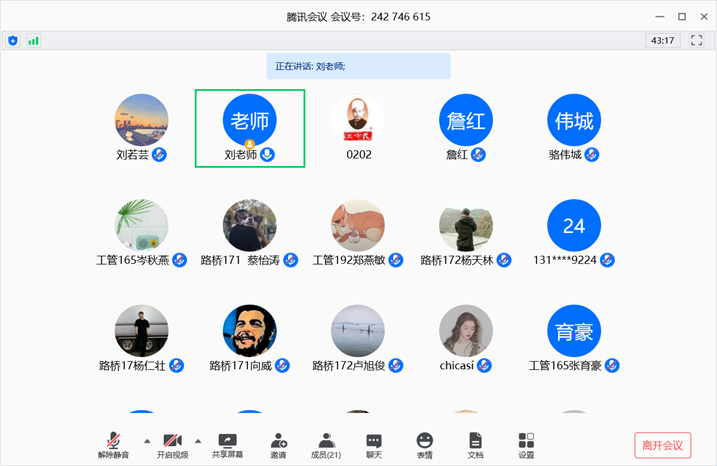Unmute microphone with 解除静音 button
The height and width of the screenshot is (466, 717).
(x=115, y=445)
